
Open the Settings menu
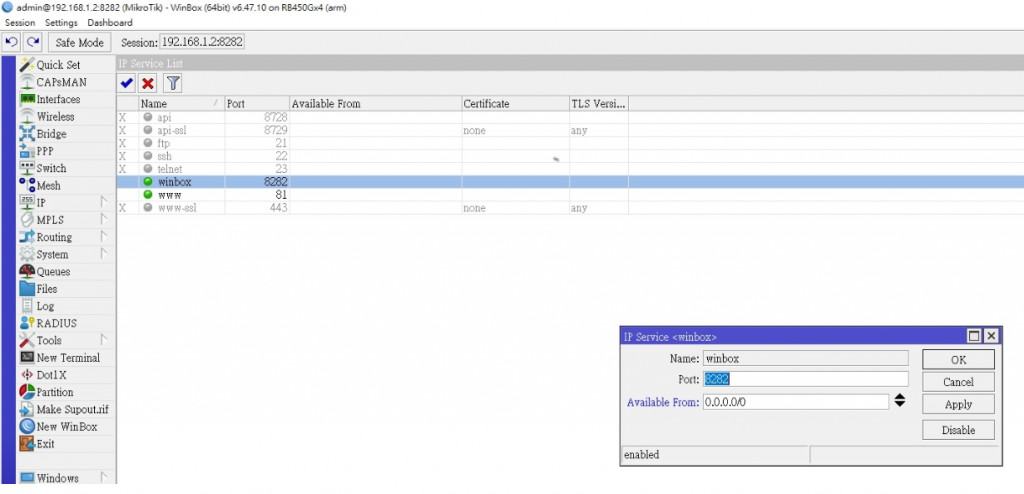pos(61,22)
